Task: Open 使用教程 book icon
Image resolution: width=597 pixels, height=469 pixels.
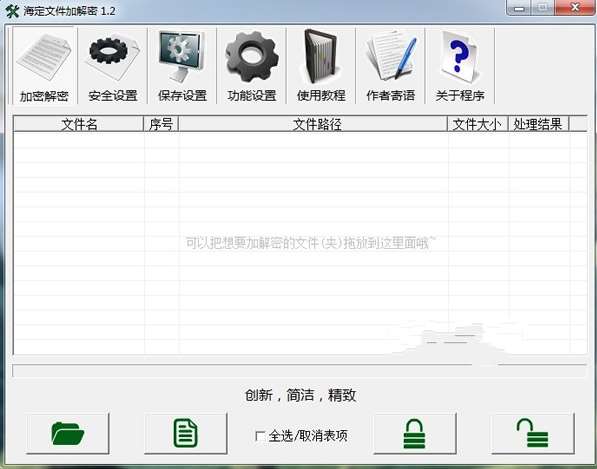Action: coord(321,65)
